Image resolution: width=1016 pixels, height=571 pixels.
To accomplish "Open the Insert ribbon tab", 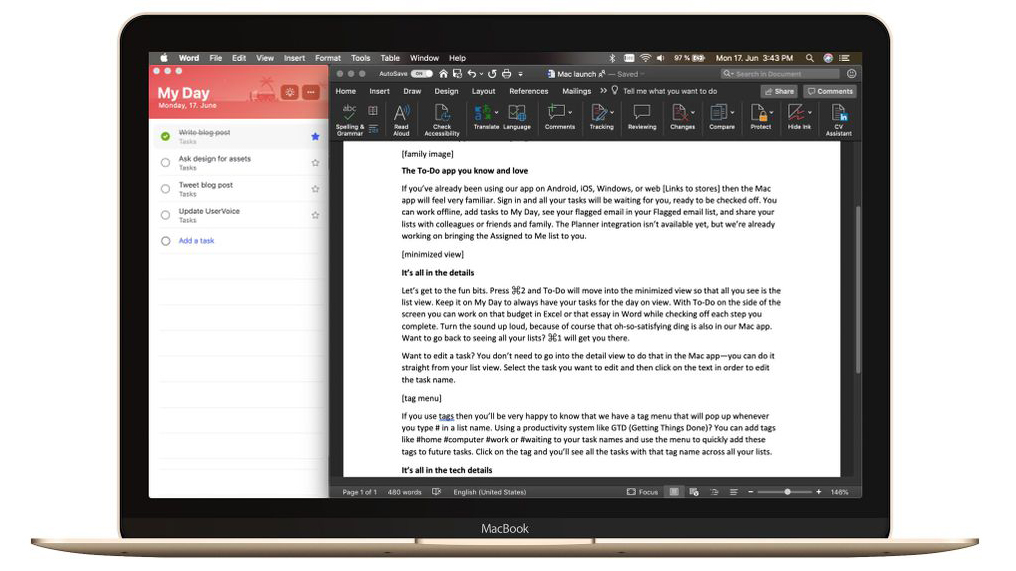I will click(x=380, y=91).
